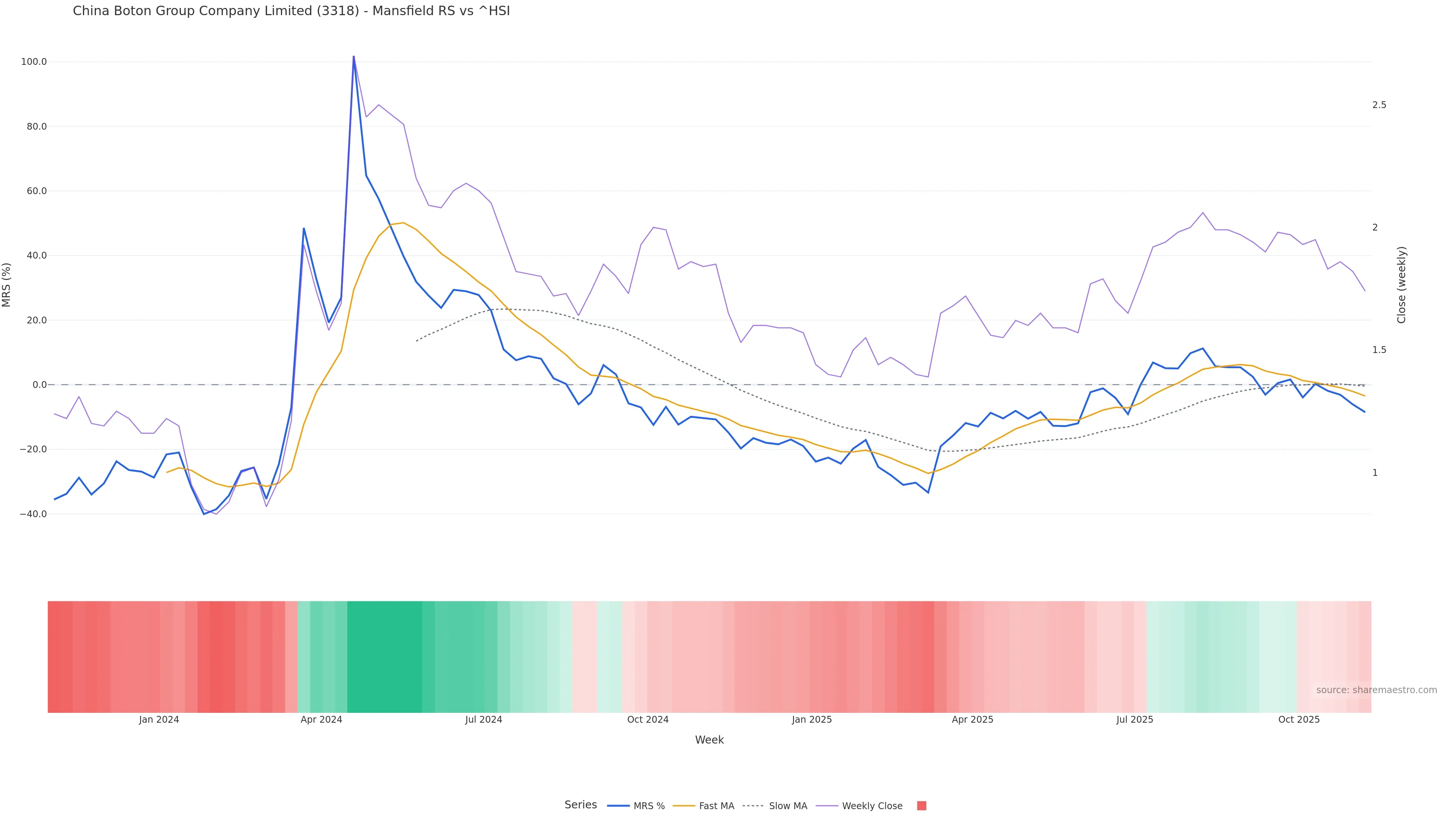1456x819 pixels.
Task: Click the Jan 2025 x-axis tick label
Action: [x=812, y=720]
